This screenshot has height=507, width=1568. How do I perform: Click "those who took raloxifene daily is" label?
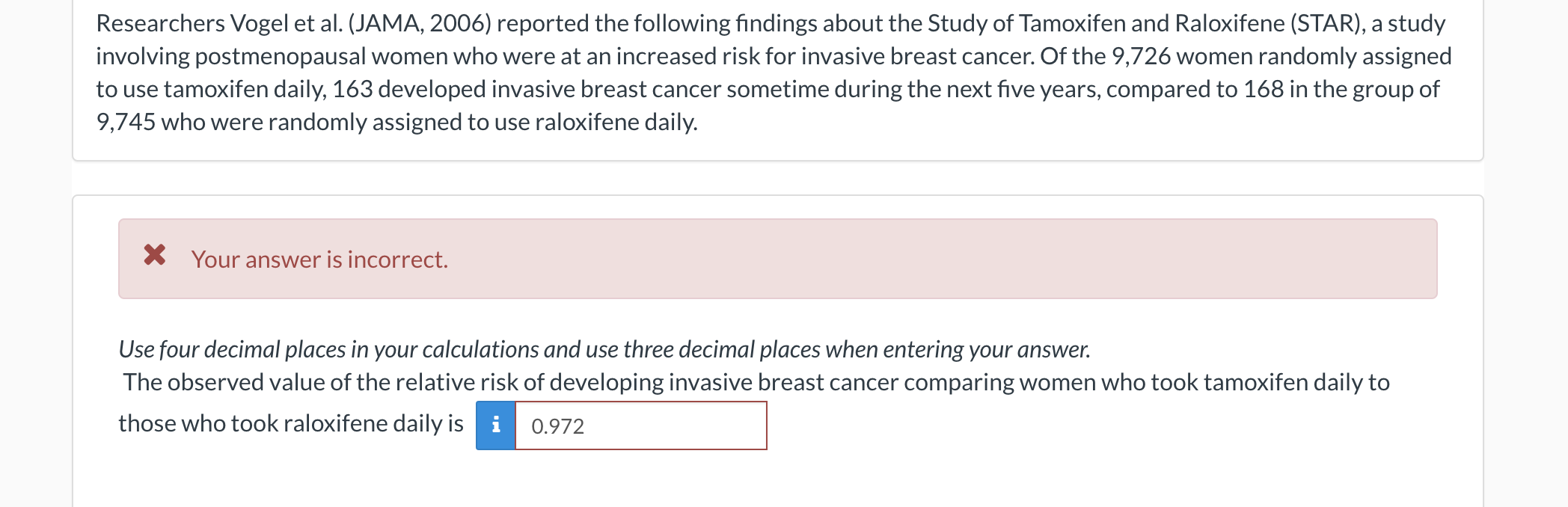tap(291, 423)
